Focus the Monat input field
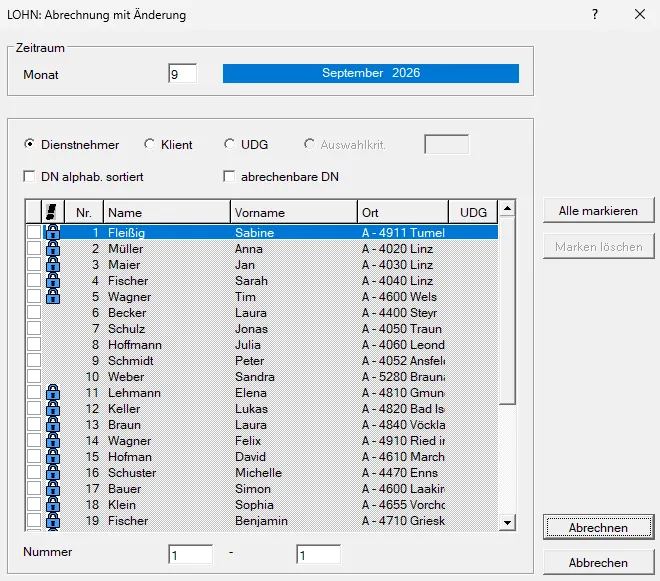 tap(182, 73)
